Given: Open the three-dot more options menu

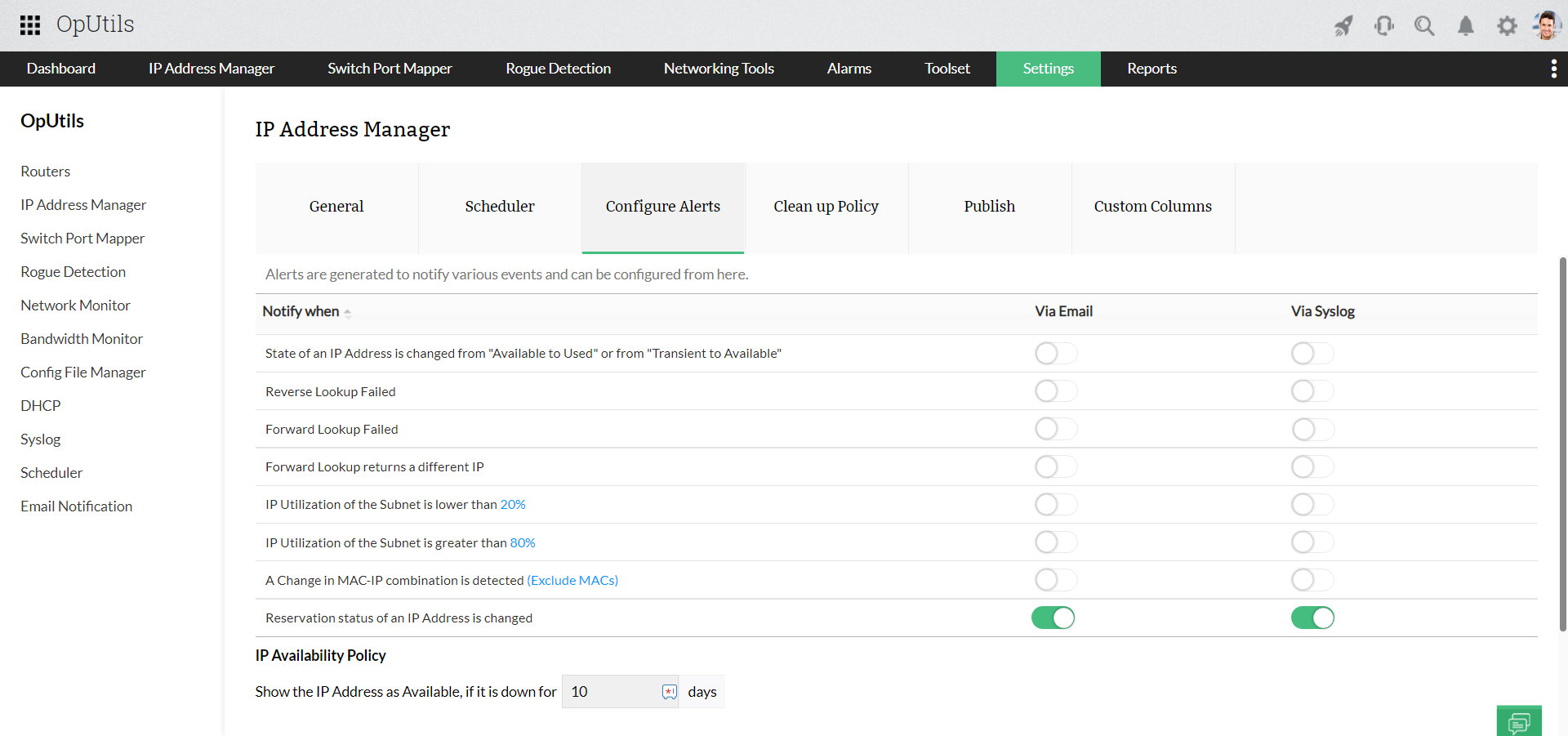Looking at the screenshot, I should 1553,69.
